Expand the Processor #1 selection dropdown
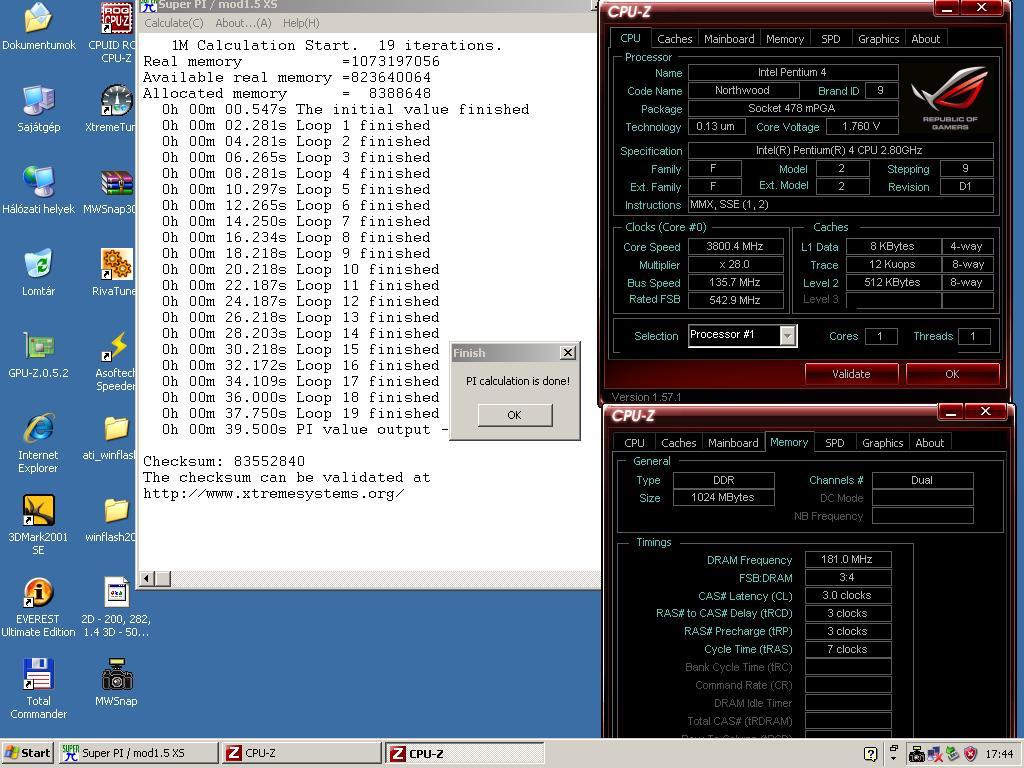 (788, 335)
